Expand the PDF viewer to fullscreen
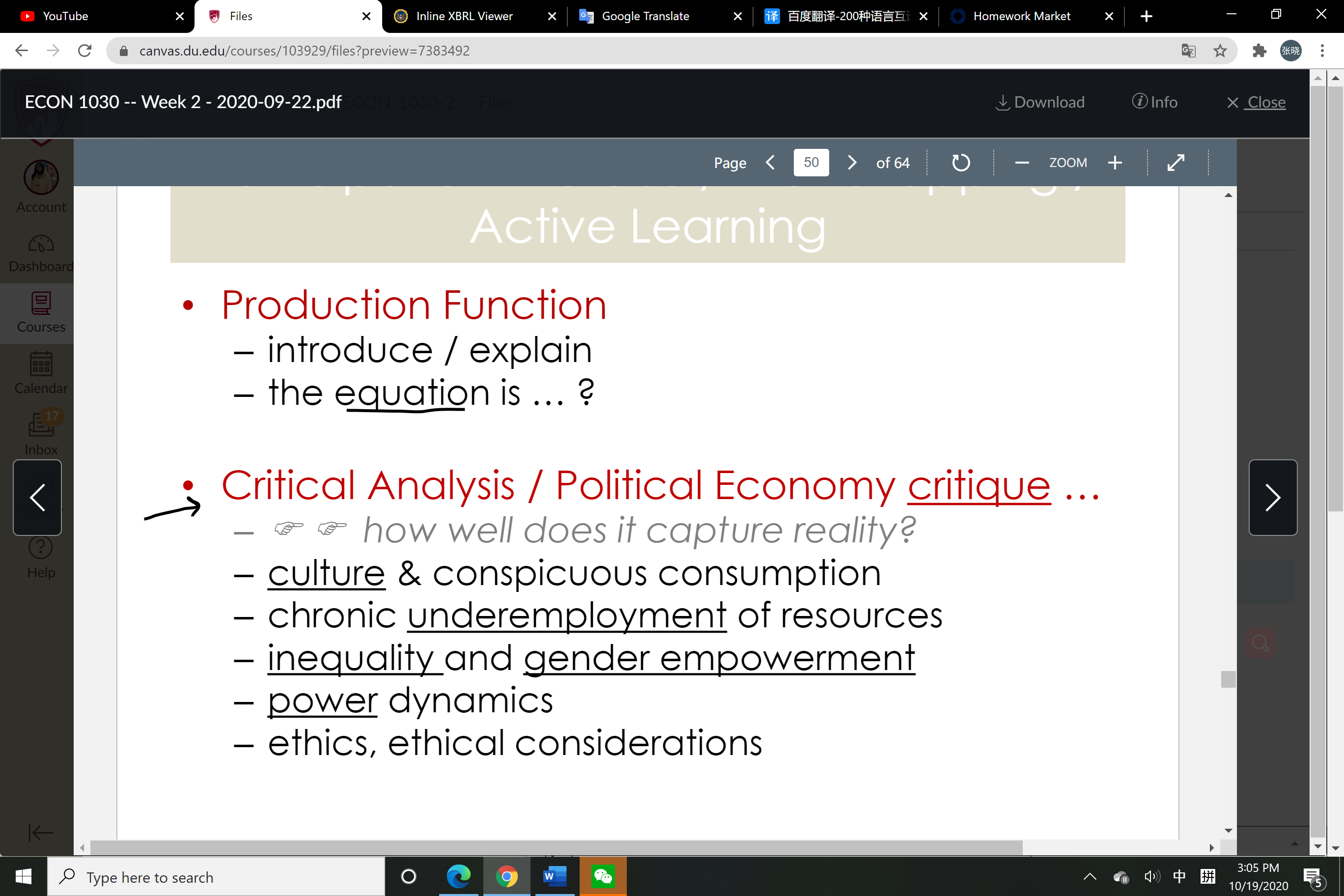Screen dimensions: 1344x896 (x=1176, y=163)
